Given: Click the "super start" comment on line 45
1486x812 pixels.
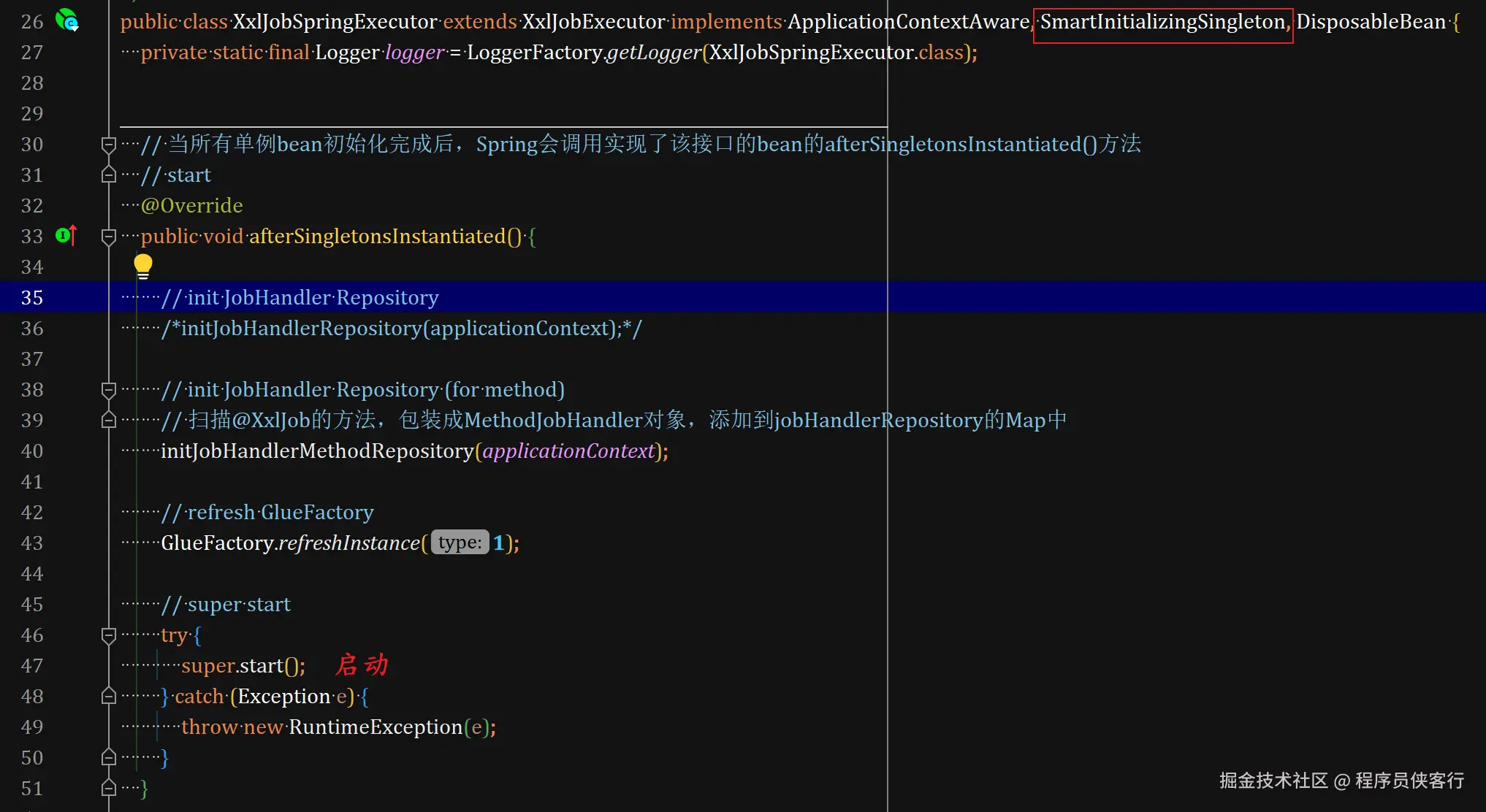Looking at the screenshot, I should 226,605.
